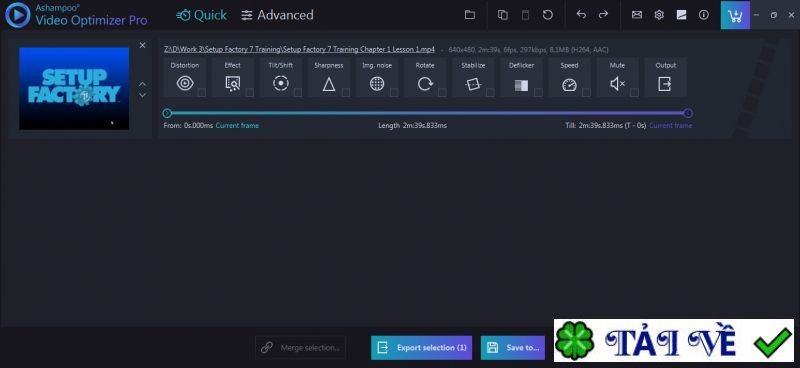
Task: Select the Setup Factory video thumbnail
Action: click(x=74, y=88)
